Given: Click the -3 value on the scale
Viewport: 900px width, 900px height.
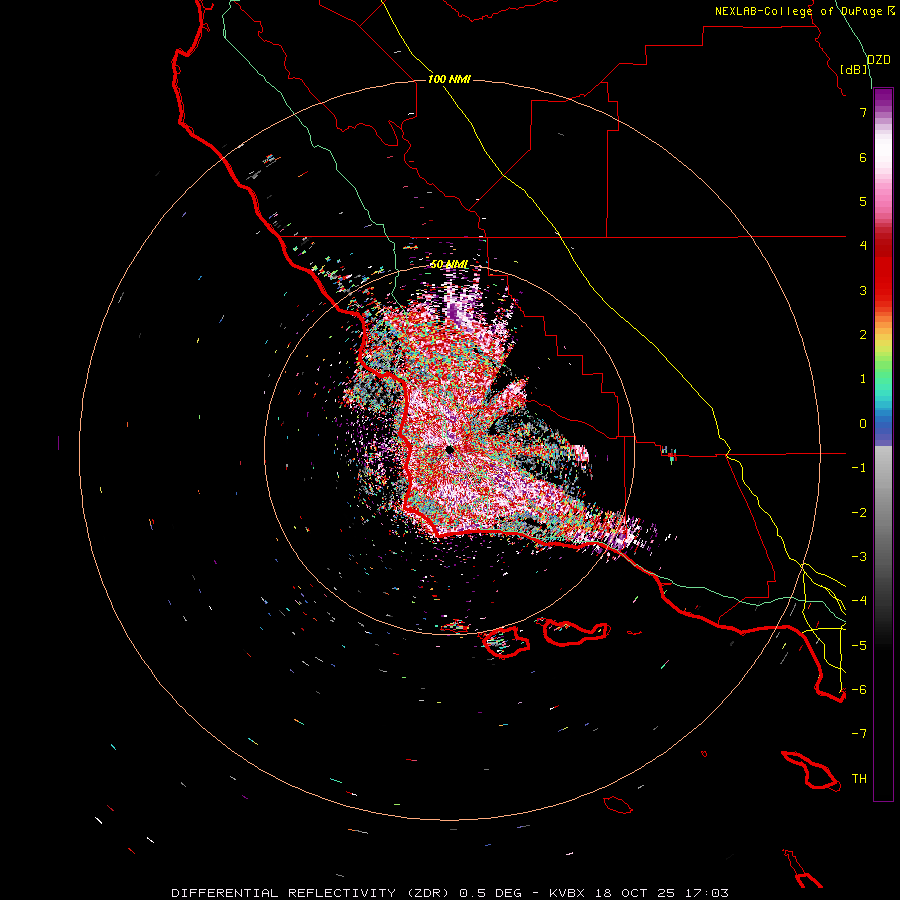Looking at the screenshot, I should coord(859,557).
